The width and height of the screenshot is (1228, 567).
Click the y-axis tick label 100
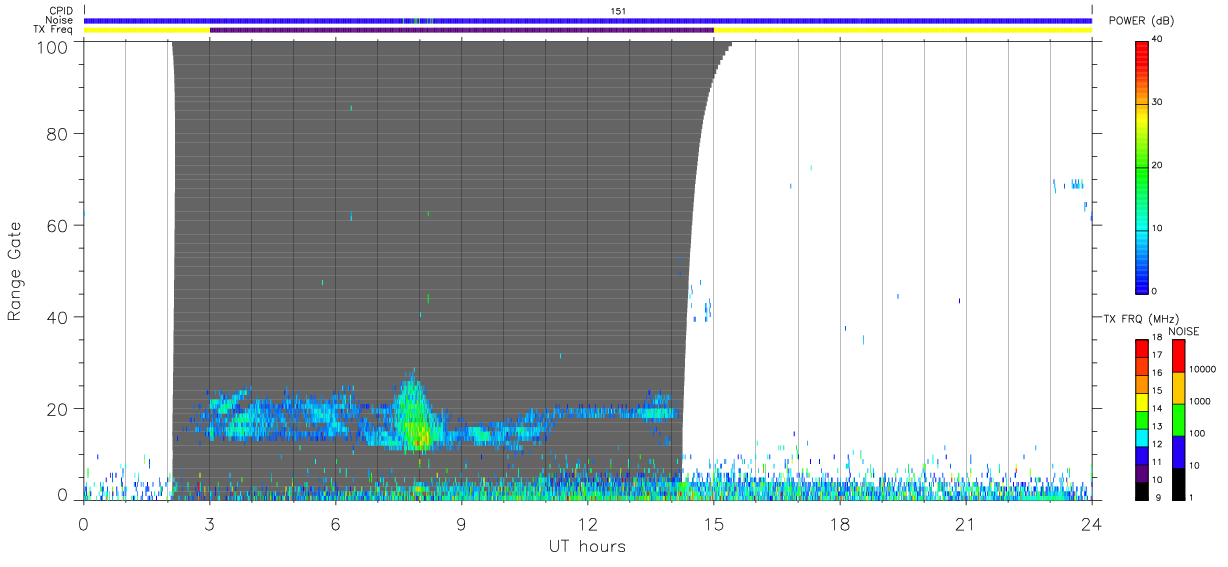pos(54,46)
